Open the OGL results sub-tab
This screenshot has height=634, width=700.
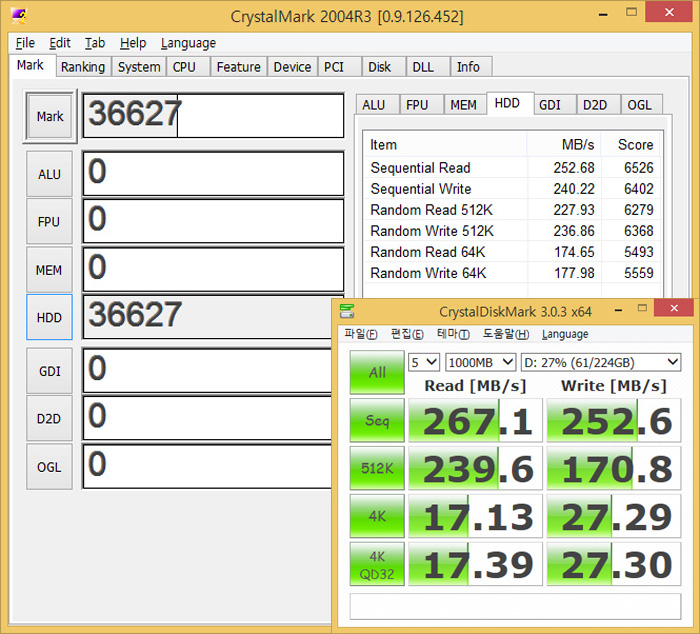click(x=640, y=105)
